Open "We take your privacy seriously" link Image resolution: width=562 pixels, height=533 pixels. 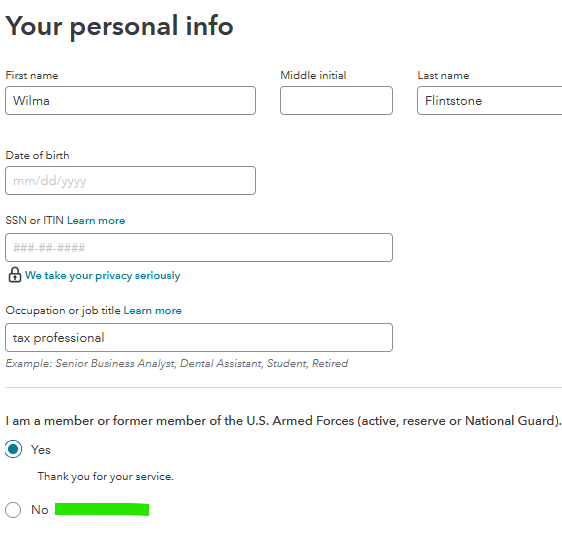click(103, 275)
